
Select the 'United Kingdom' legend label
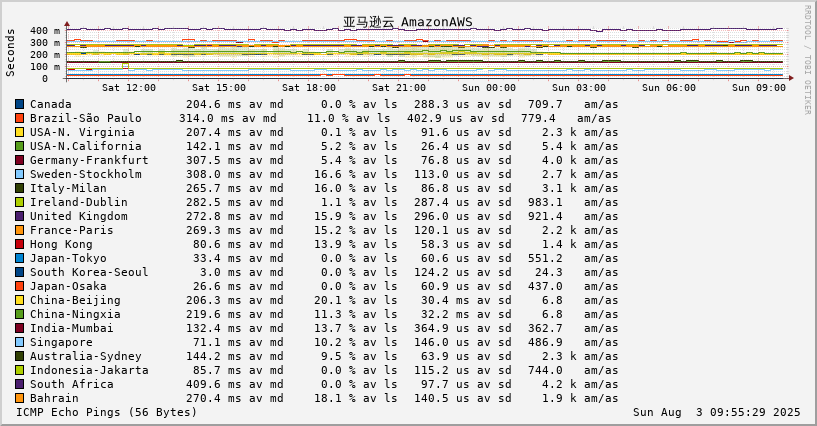tap(79, 216)
